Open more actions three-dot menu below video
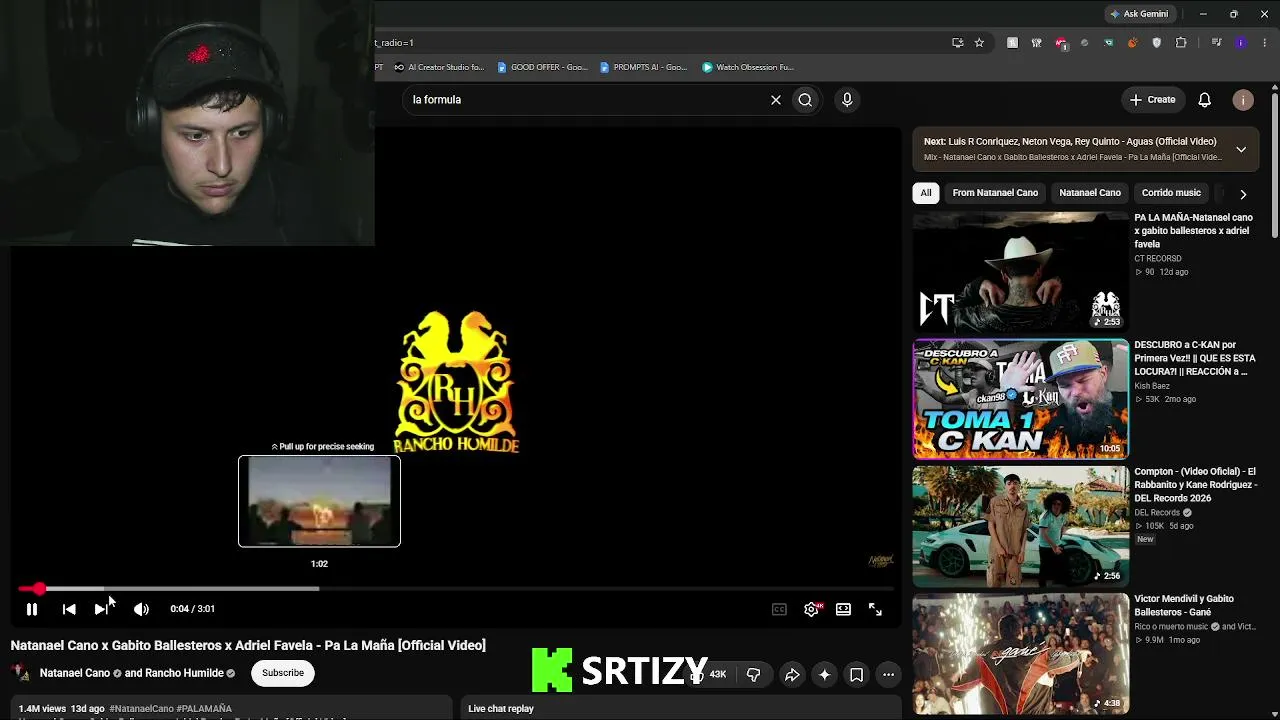The image size is (1280, 720). coord(888,675)
